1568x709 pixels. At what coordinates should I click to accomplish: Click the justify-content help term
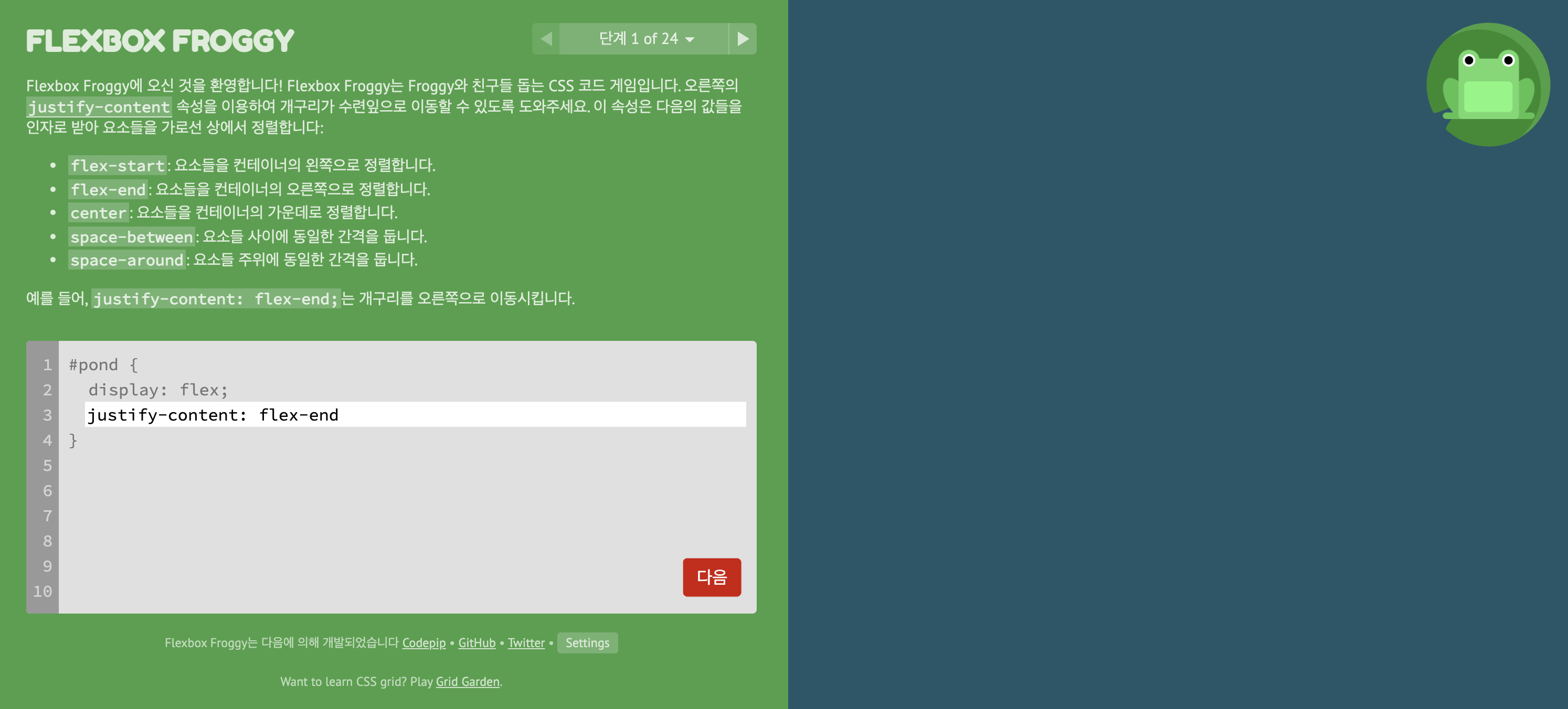[99, 107]
